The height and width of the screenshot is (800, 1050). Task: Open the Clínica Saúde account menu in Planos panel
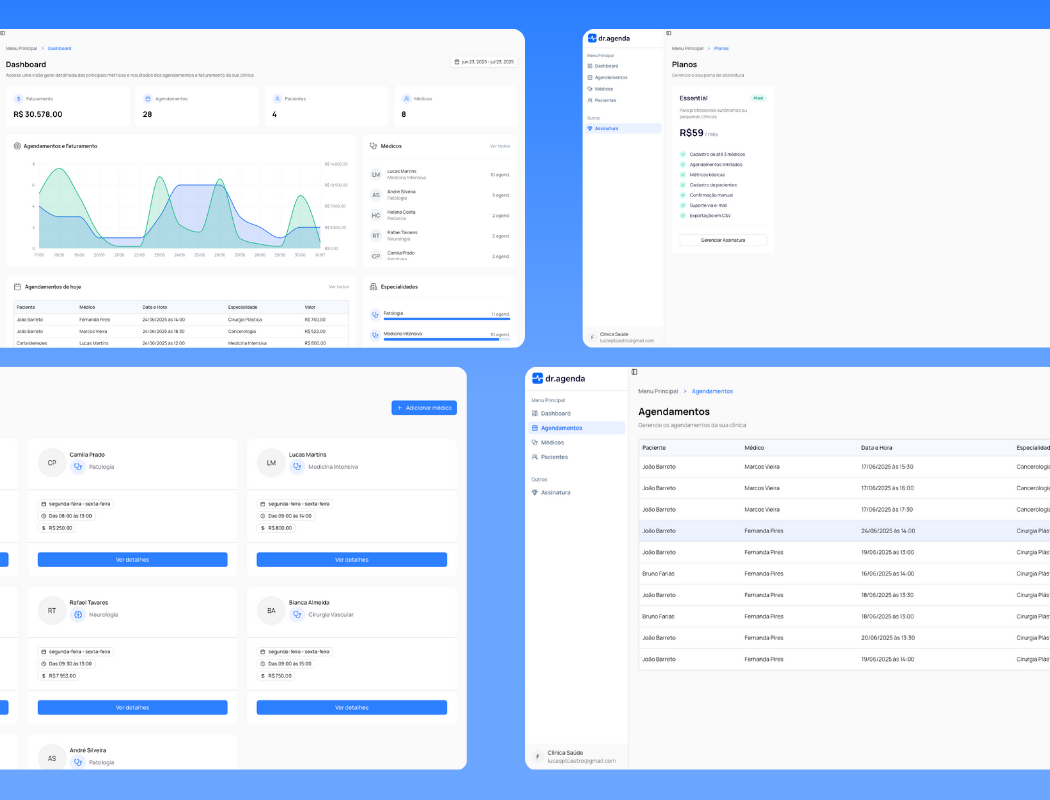[622, 337]
